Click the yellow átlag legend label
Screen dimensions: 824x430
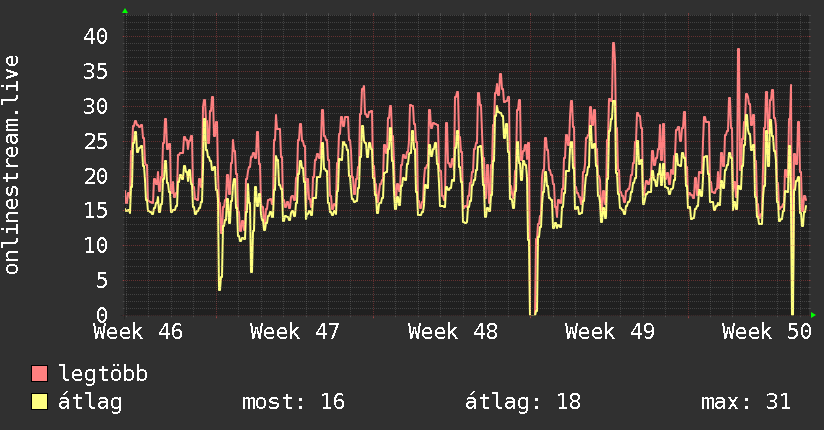point(90,402)
